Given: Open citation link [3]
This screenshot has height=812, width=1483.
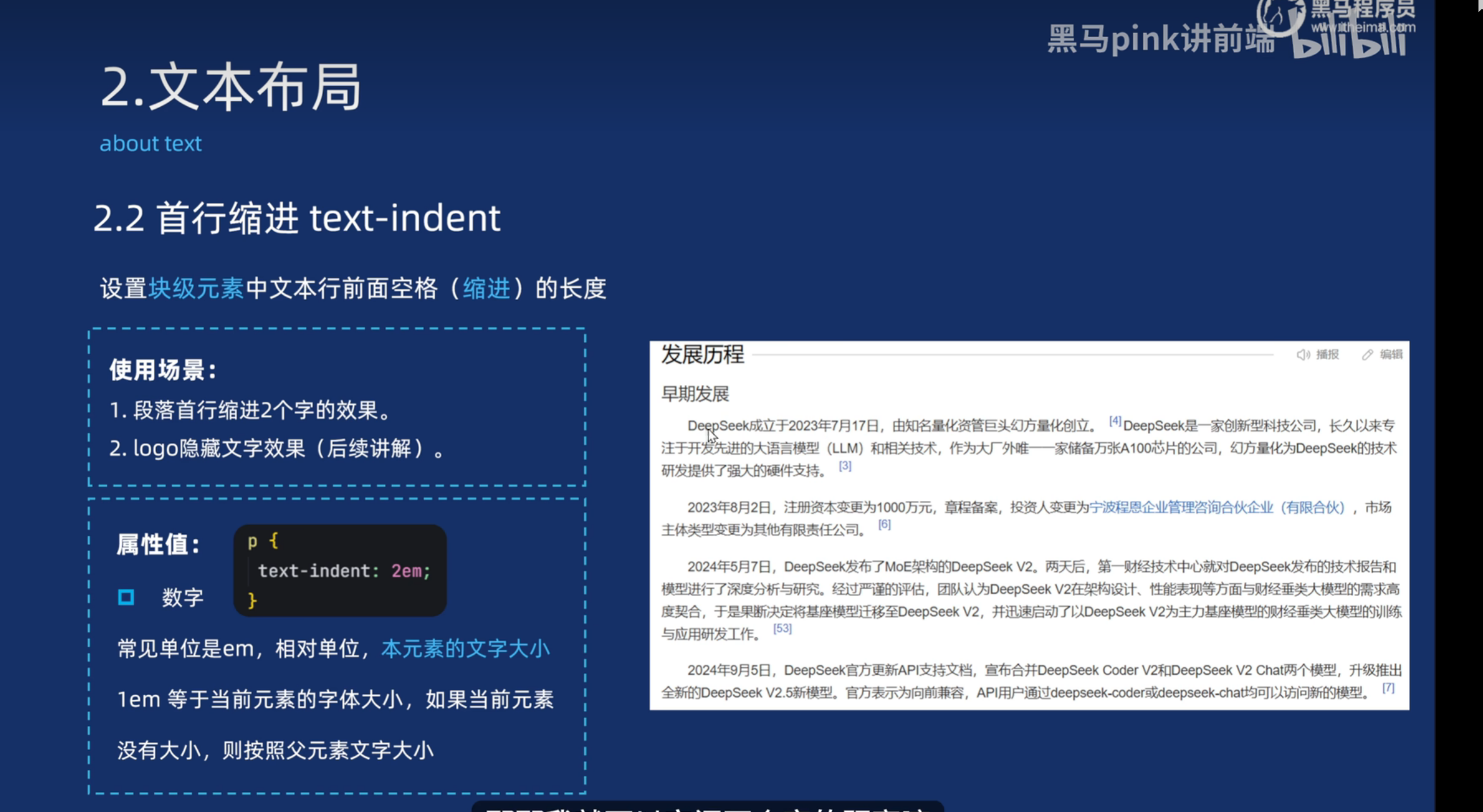Looking at the screenshot, I should point(845,466).
